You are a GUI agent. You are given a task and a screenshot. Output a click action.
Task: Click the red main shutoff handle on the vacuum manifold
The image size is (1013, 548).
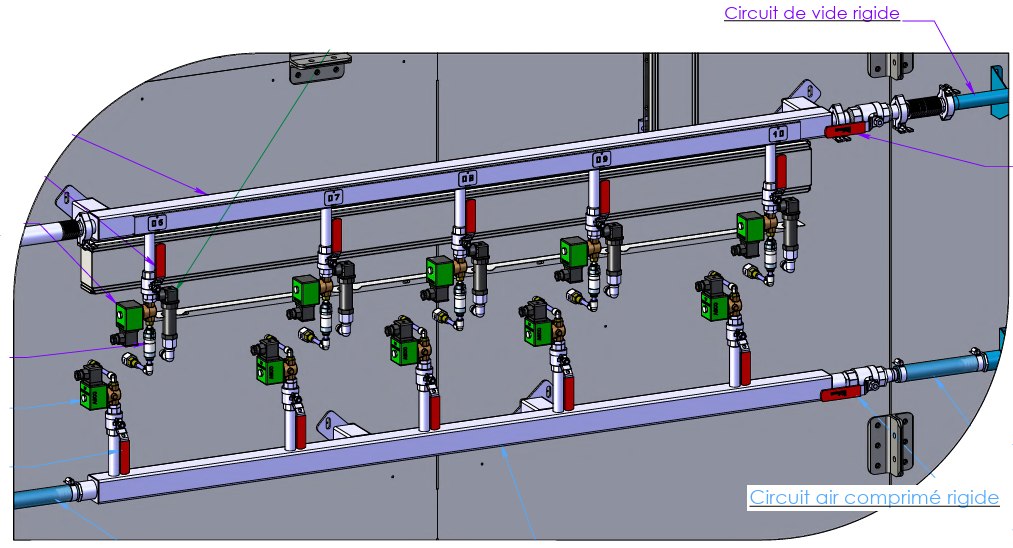coord(844,131)
